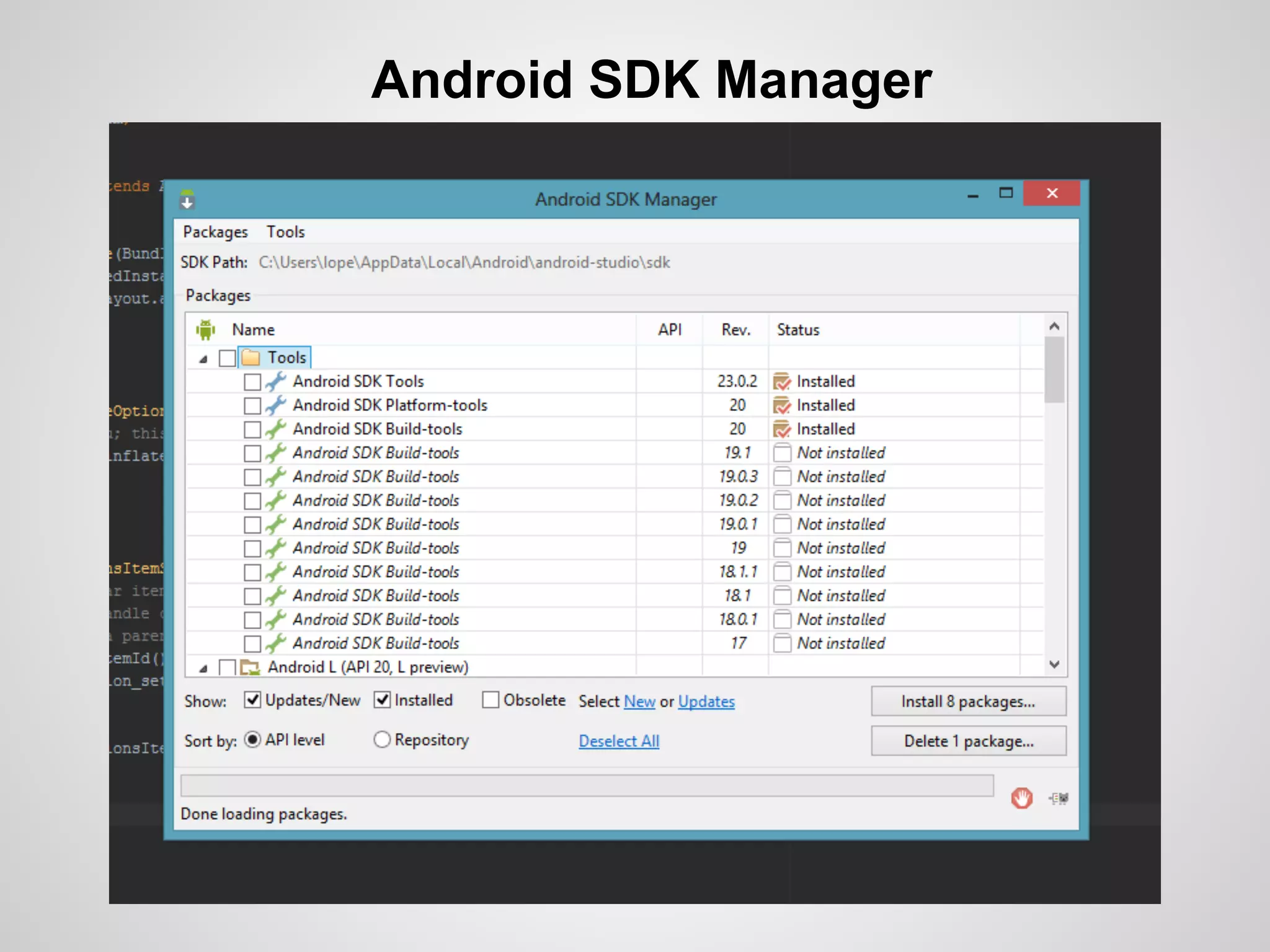Screen dimensions: 1270x952
Task: Click the package list scrollbar thumb
Action: 1054,370
